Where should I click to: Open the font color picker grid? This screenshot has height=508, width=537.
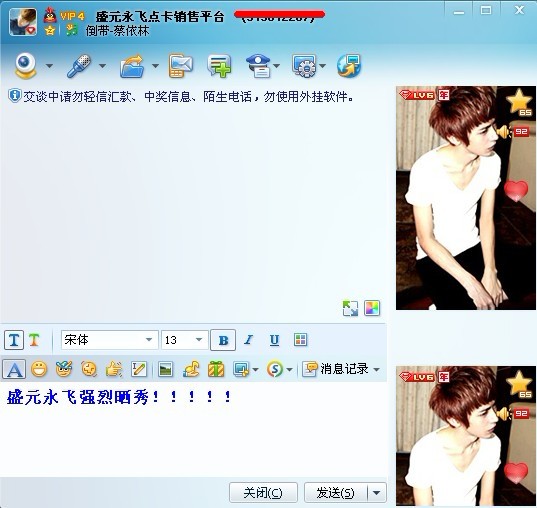(x=300, y=340)
